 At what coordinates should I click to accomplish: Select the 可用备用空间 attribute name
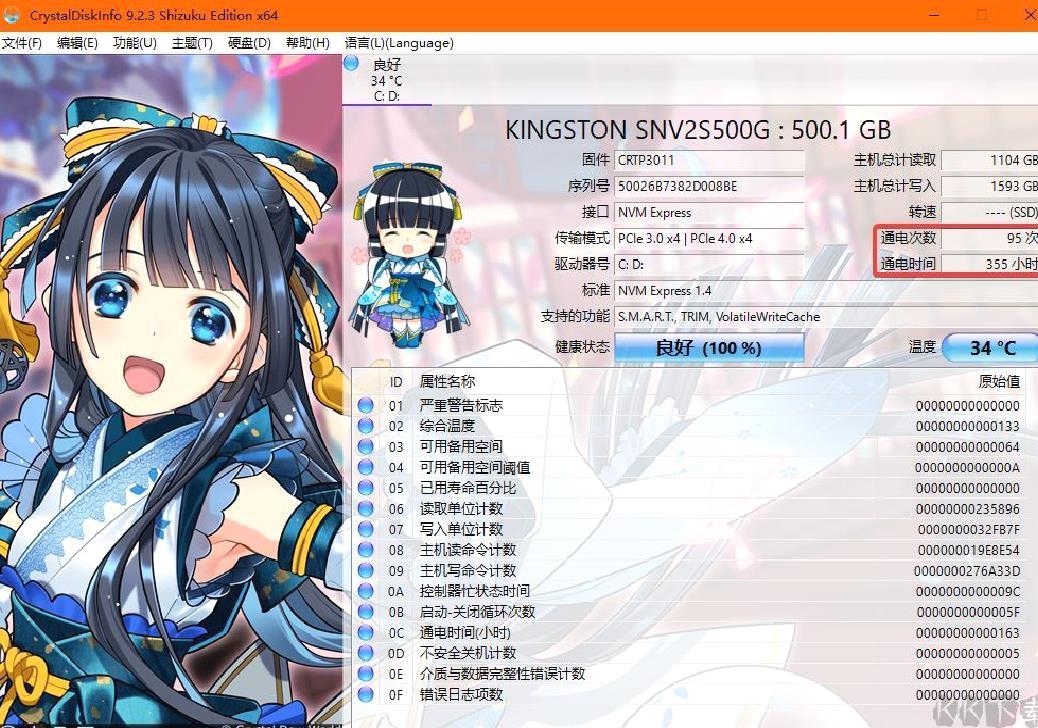[461, 446]
